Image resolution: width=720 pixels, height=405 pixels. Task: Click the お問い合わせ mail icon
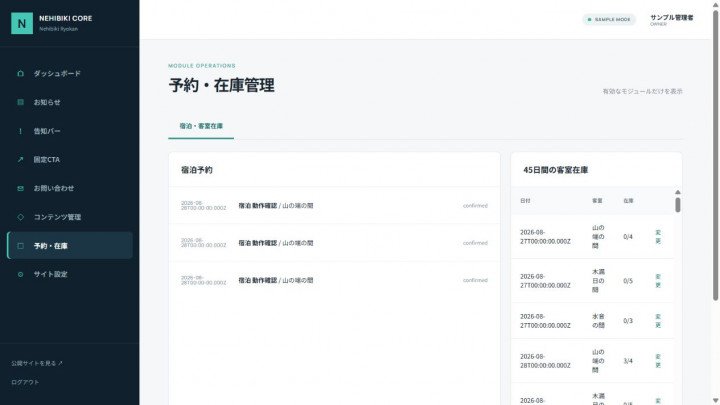coord(20,188)
